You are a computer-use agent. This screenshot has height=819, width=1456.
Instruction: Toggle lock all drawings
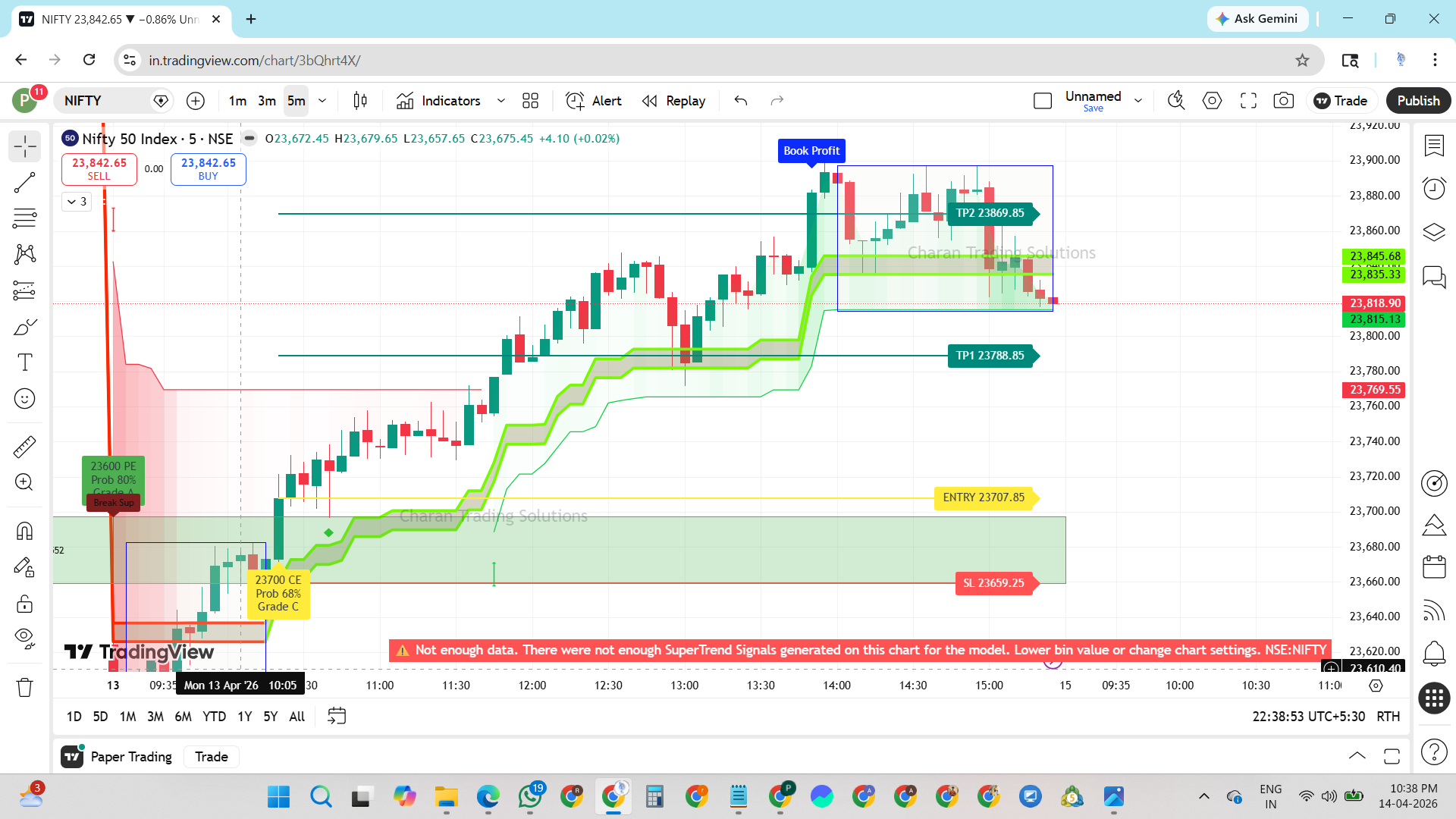point(24,604)
